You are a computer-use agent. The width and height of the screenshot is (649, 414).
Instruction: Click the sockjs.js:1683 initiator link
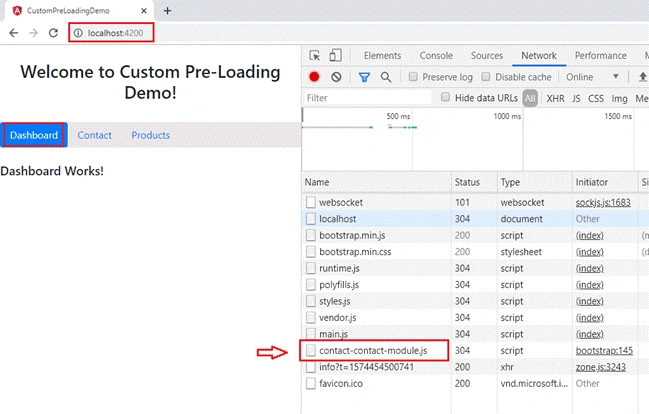603,202
